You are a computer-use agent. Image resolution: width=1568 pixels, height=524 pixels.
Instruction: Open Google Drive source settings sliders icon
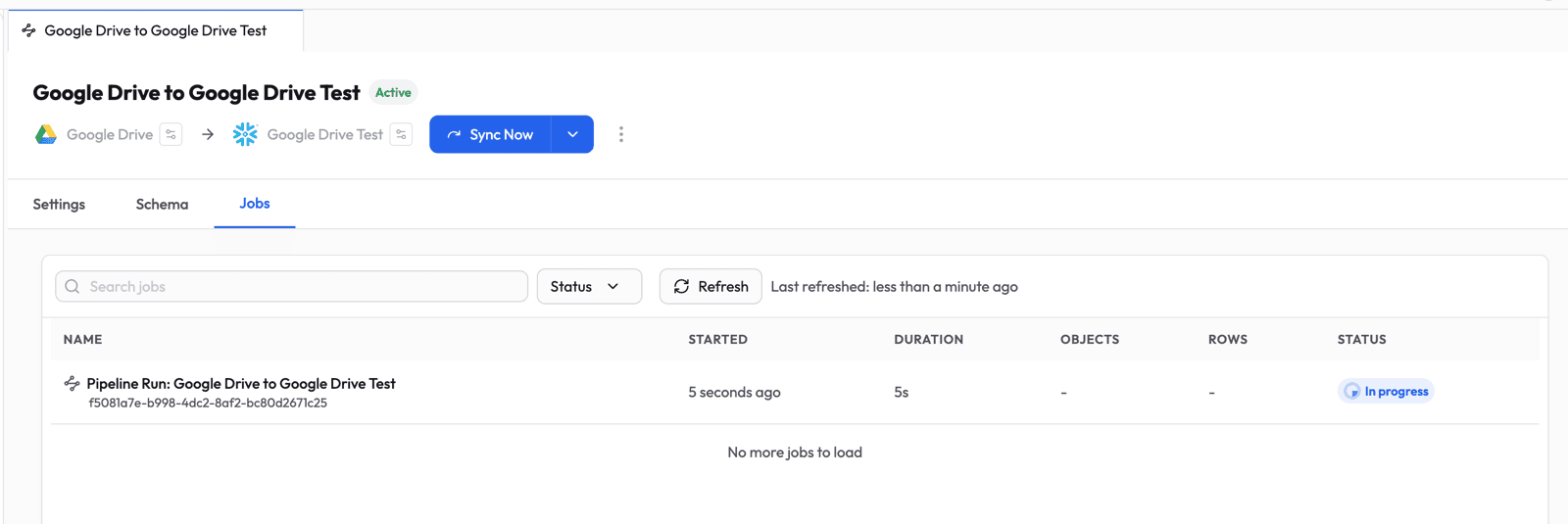[171, 135]
